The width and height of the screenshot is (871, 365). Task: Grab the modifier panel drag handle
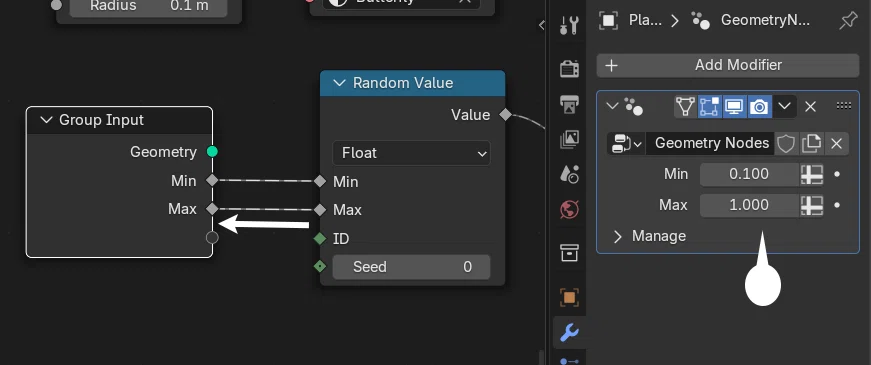844,106
